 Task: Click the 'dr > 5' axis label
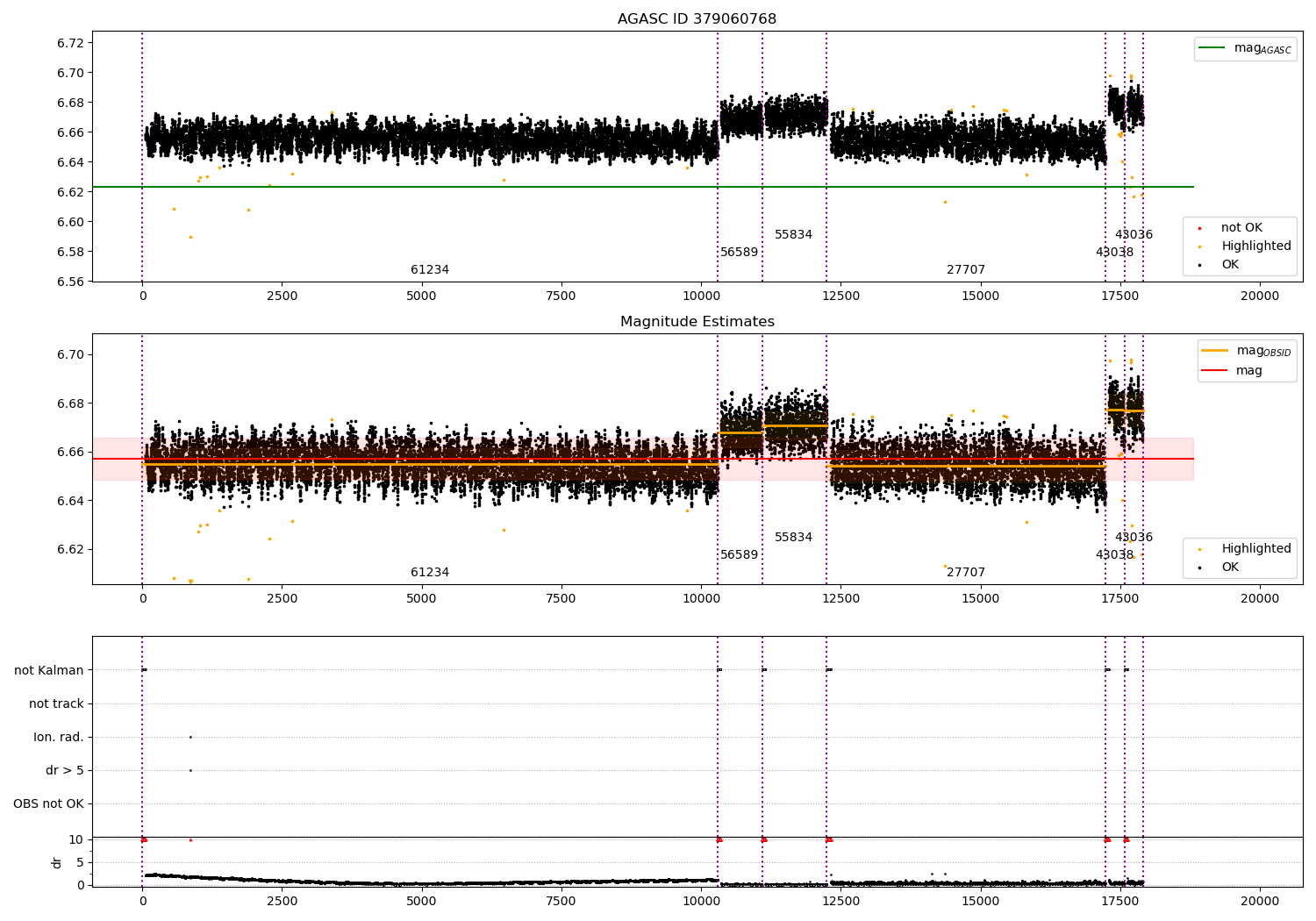point(65,771)
